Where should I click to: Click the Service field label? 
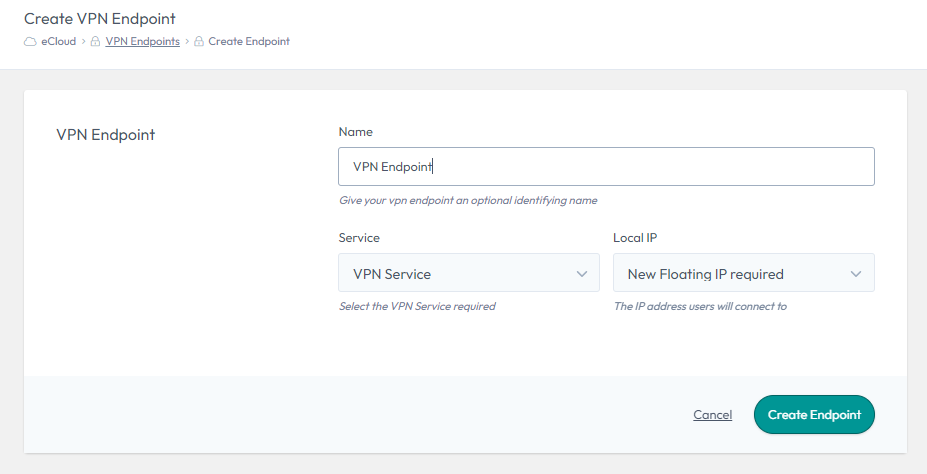click(x=359, y=238)
